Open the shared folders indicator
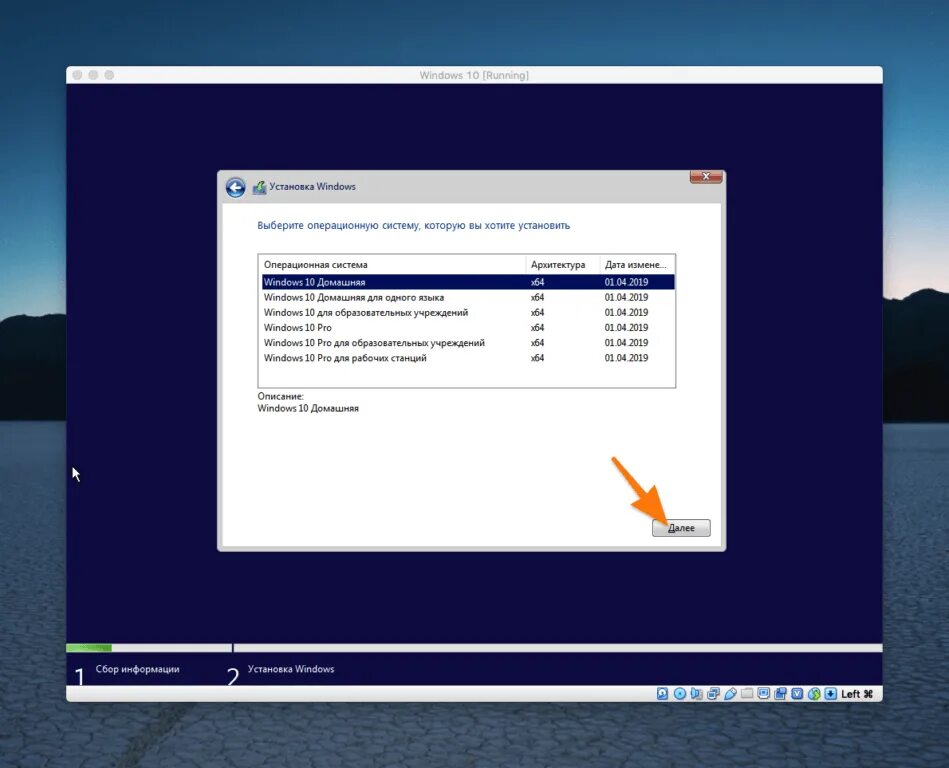This screenshot has height=768, width=949. [x=747, y=694]
